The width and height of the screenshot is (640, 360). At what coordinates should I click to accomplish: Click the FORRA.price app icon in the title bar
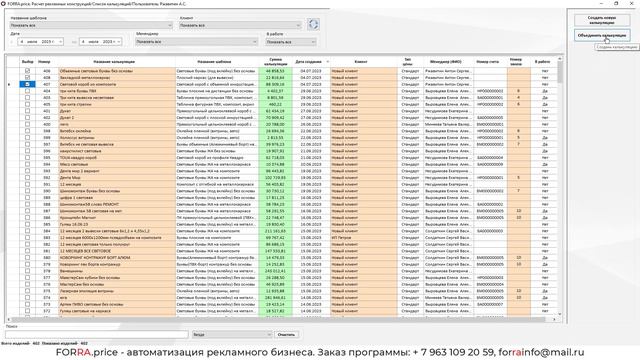[3, 4]
